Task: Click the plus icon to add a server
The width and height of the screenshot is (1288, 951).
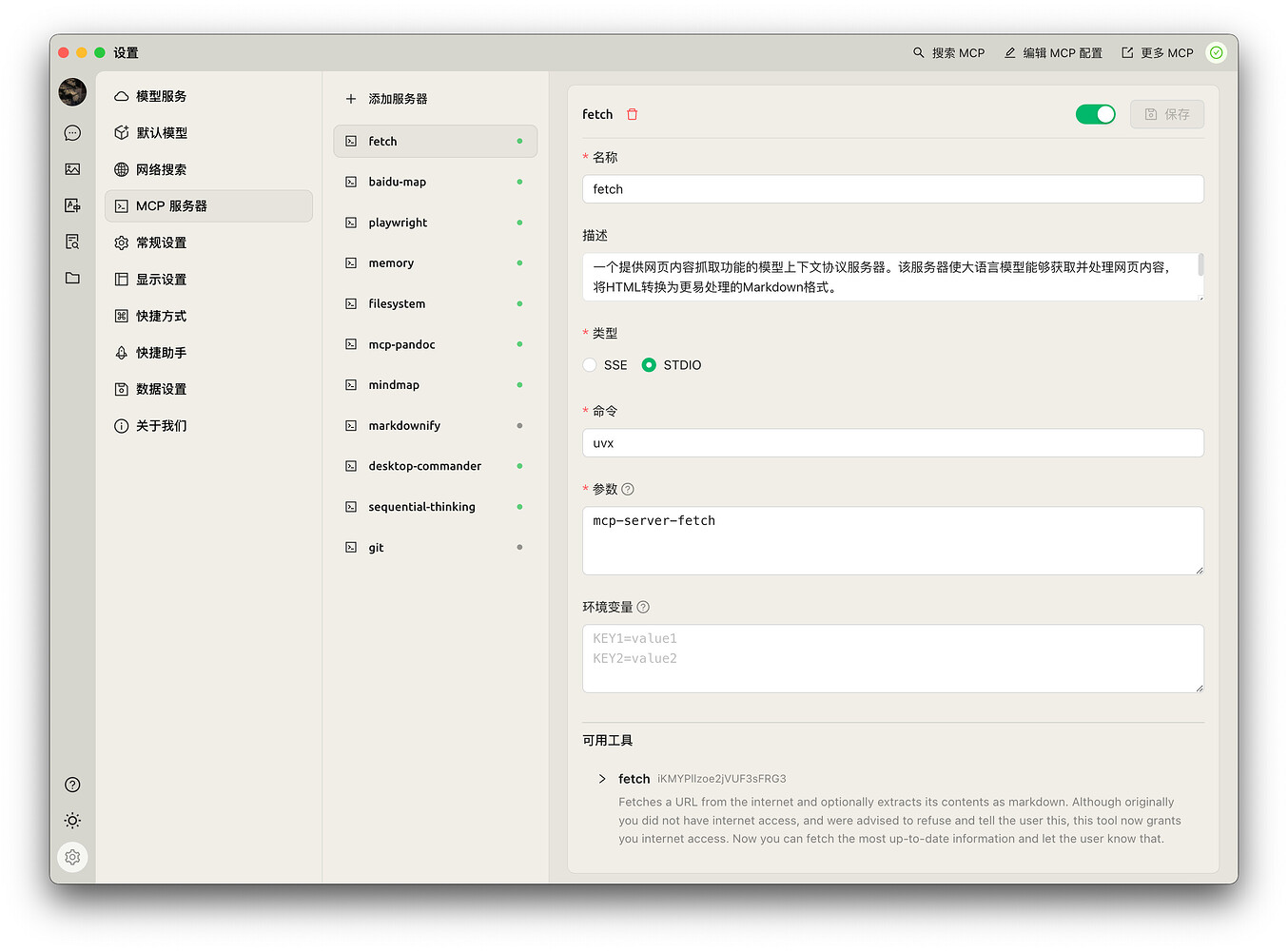Action: click(351, 99)
